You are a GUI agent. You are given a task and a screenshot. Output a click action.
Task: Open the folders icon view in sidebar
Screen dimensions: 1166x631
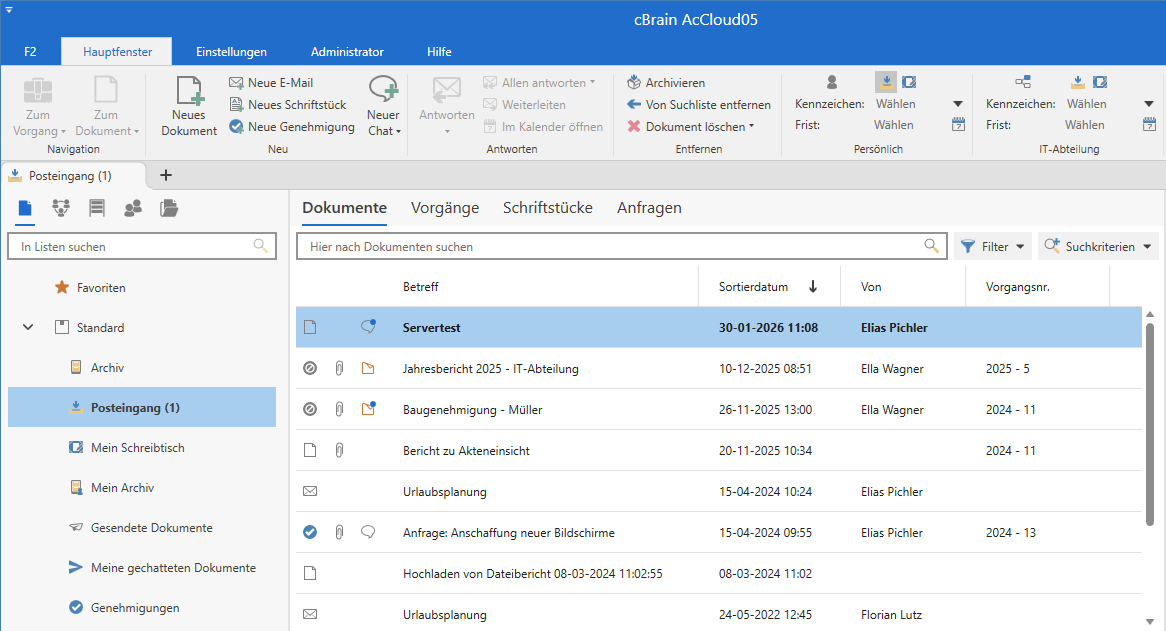coord(169,208)
